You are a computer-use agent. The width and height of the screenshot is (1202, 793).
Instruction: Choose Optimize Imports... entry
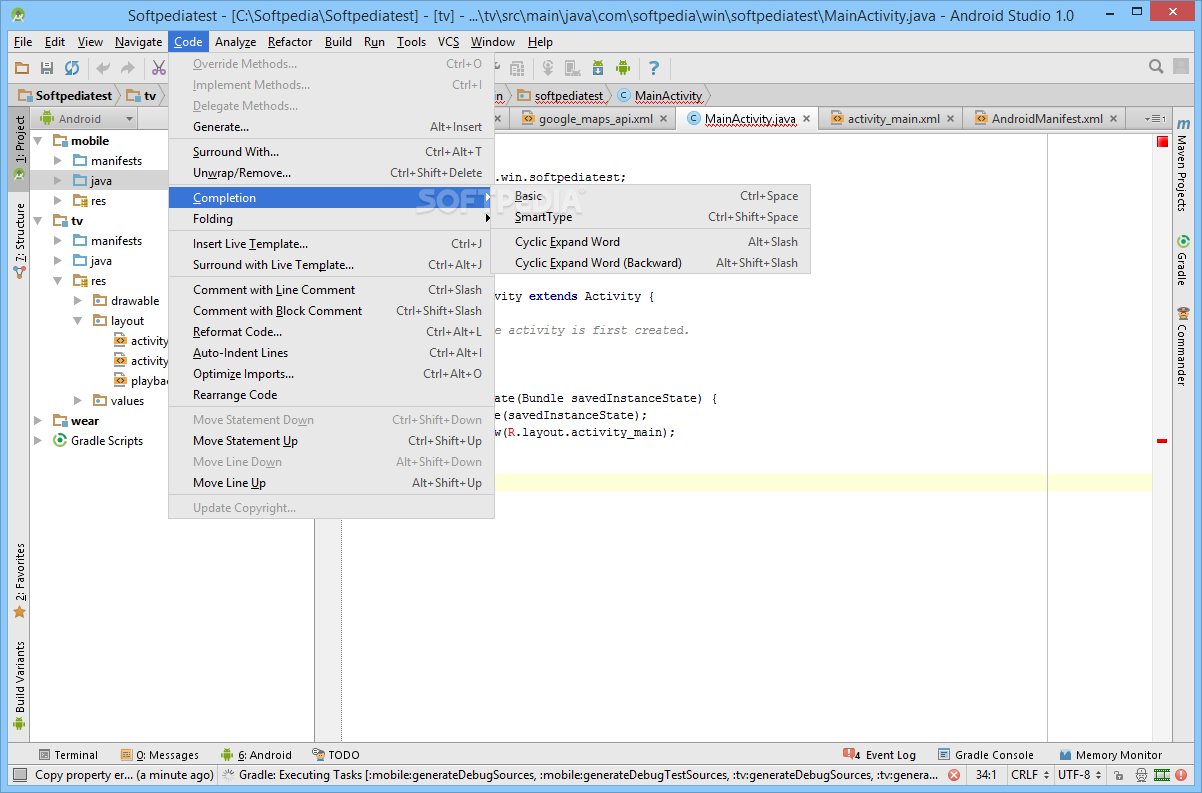pyautogui.click(x=331, y=374)
